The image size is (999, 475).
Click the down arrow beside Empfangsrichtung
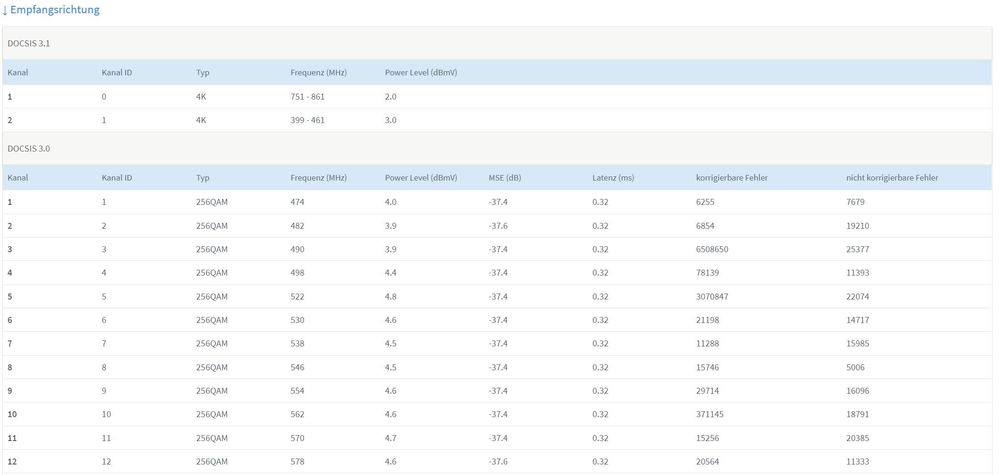[x=4, y=10]
